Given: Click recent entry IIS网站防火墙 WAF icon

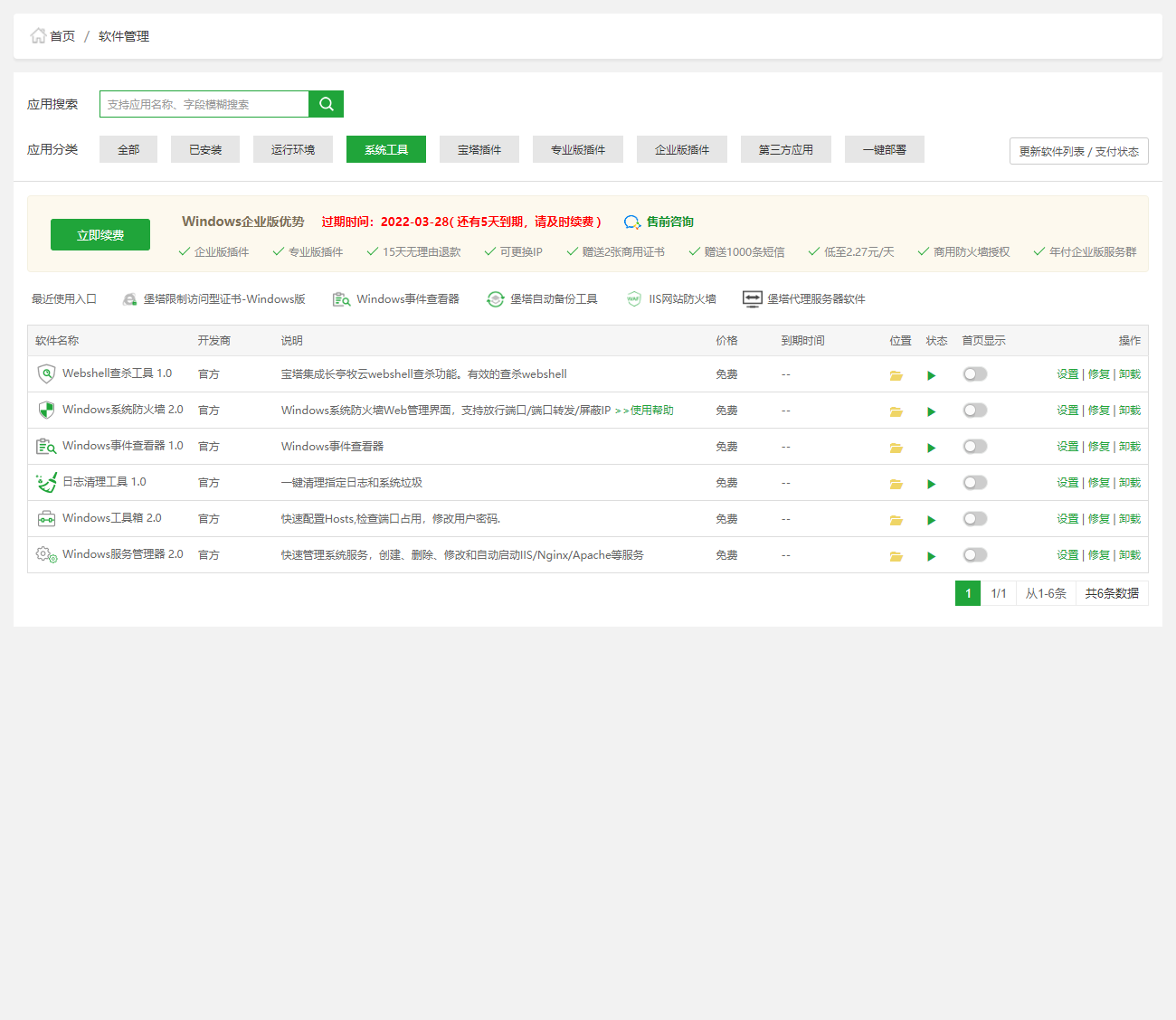Looking at the screenshot, I should (634, 299).
